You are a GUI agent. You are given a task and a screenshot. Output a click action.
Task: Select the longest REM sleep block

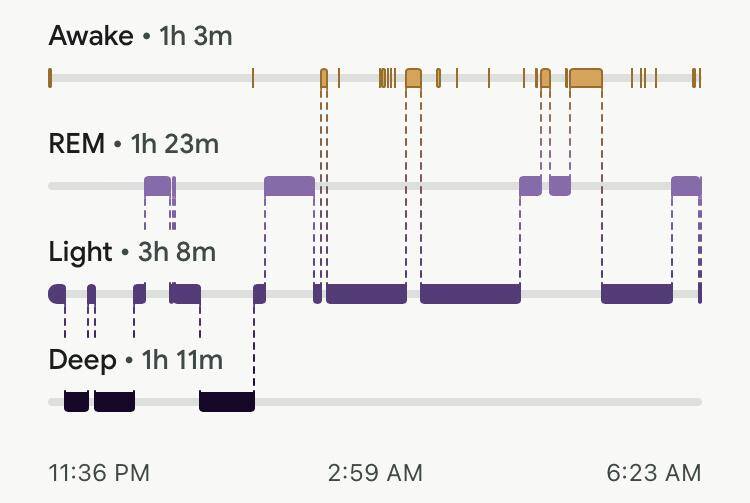(x=289, y=186)
